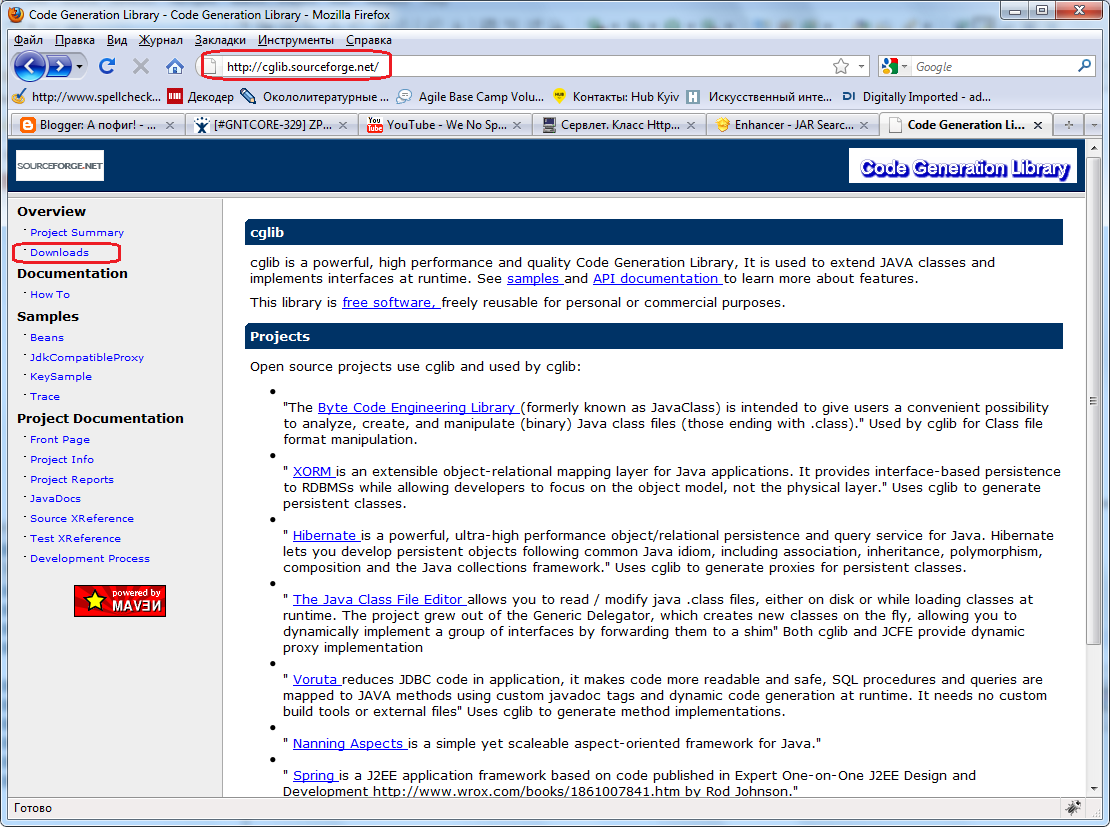Viewport: 1110px width, 827px height.
Task: Open the Справка menu
Action: [369, 40]
